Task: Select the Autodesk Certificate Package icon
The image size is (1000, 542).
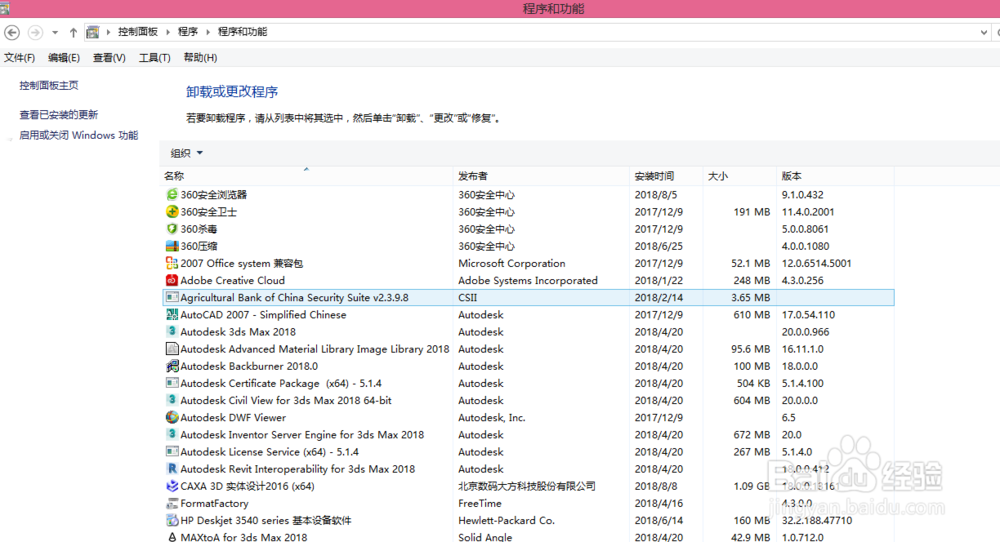Action: click(172, 383)
